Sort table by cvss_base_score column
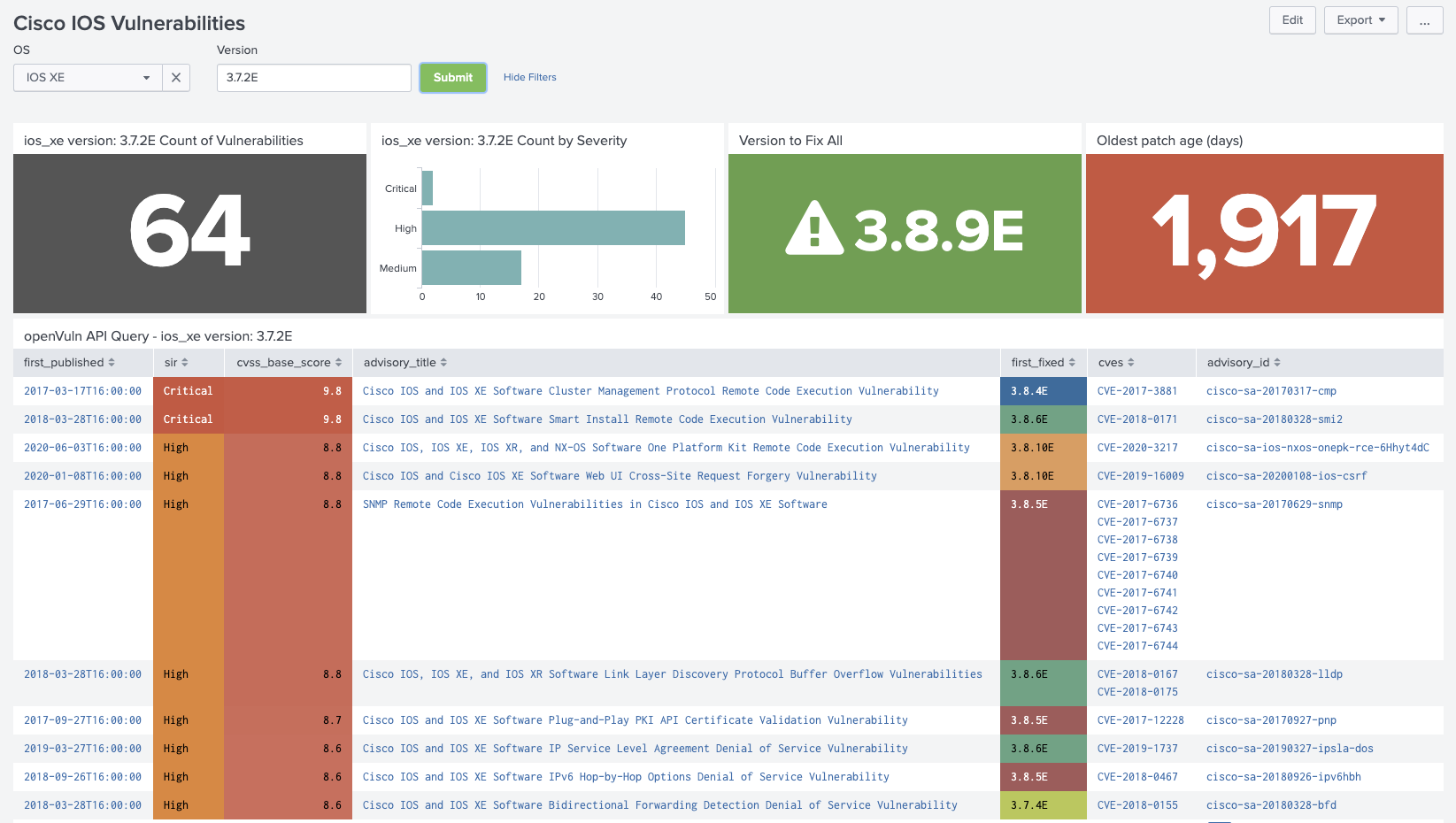The image size is (1456, 823). point(289,363)
